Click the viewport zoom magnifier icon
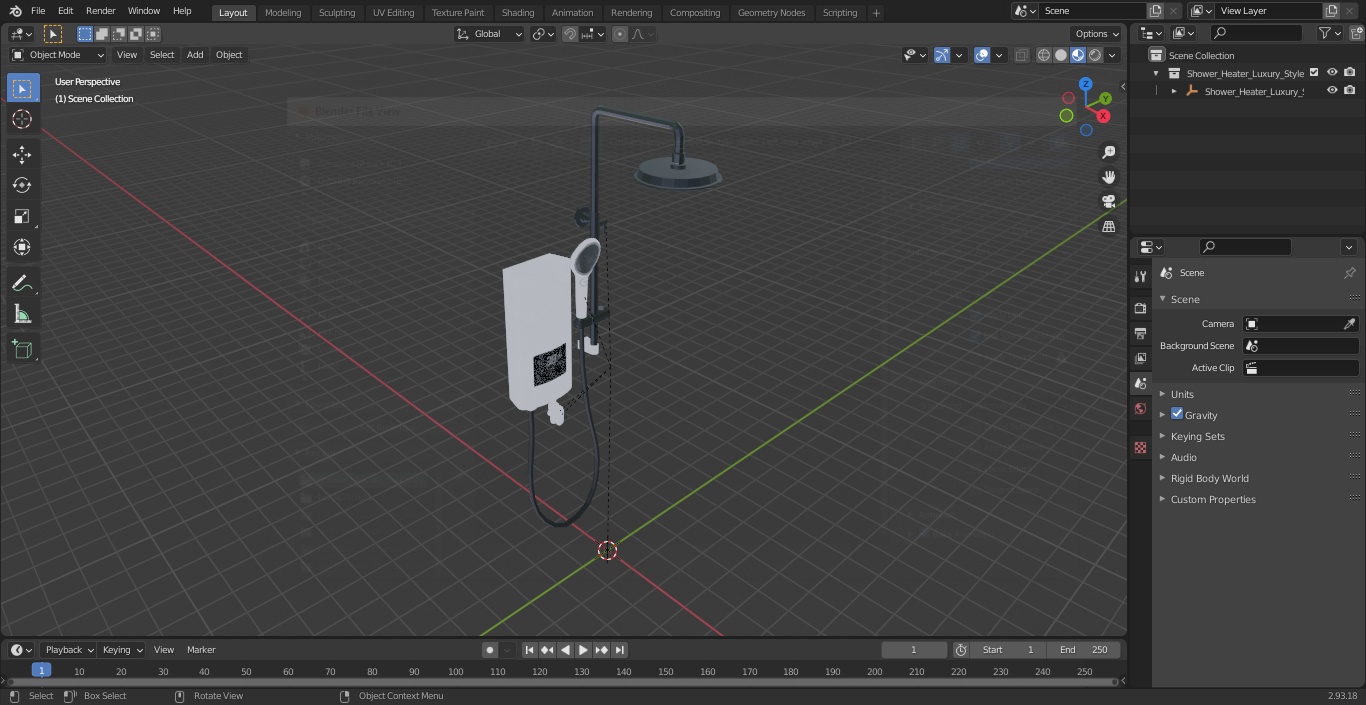This screenshot has height=705, width=1366. click(1108, 152)
